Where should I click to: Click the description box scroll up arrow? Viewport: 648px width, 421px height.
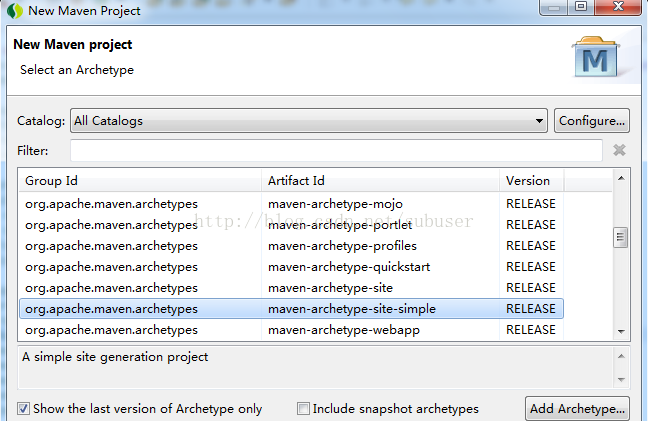[621, 356]
